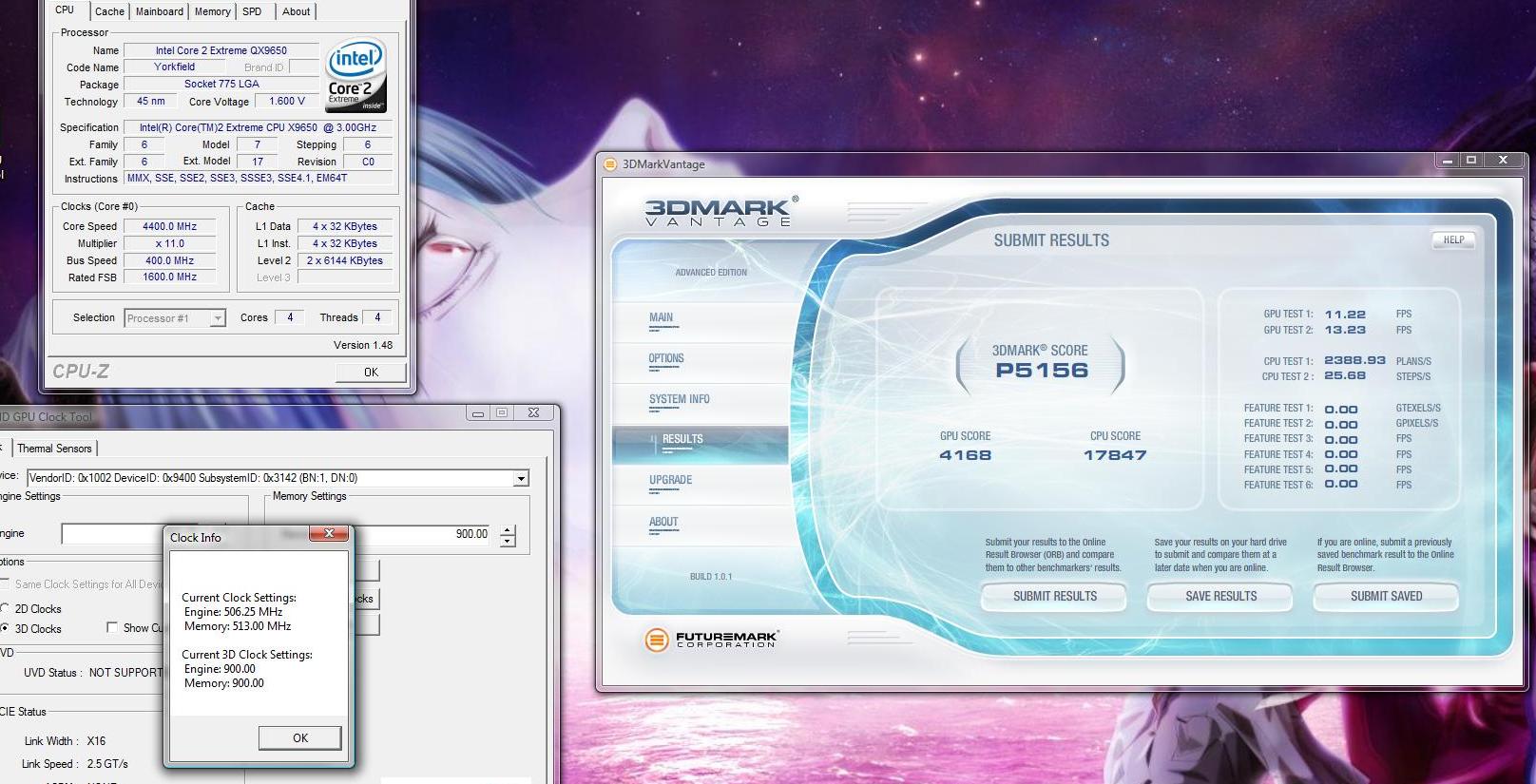
Task: Click the Link Width value X16
Action: point(96,741)
